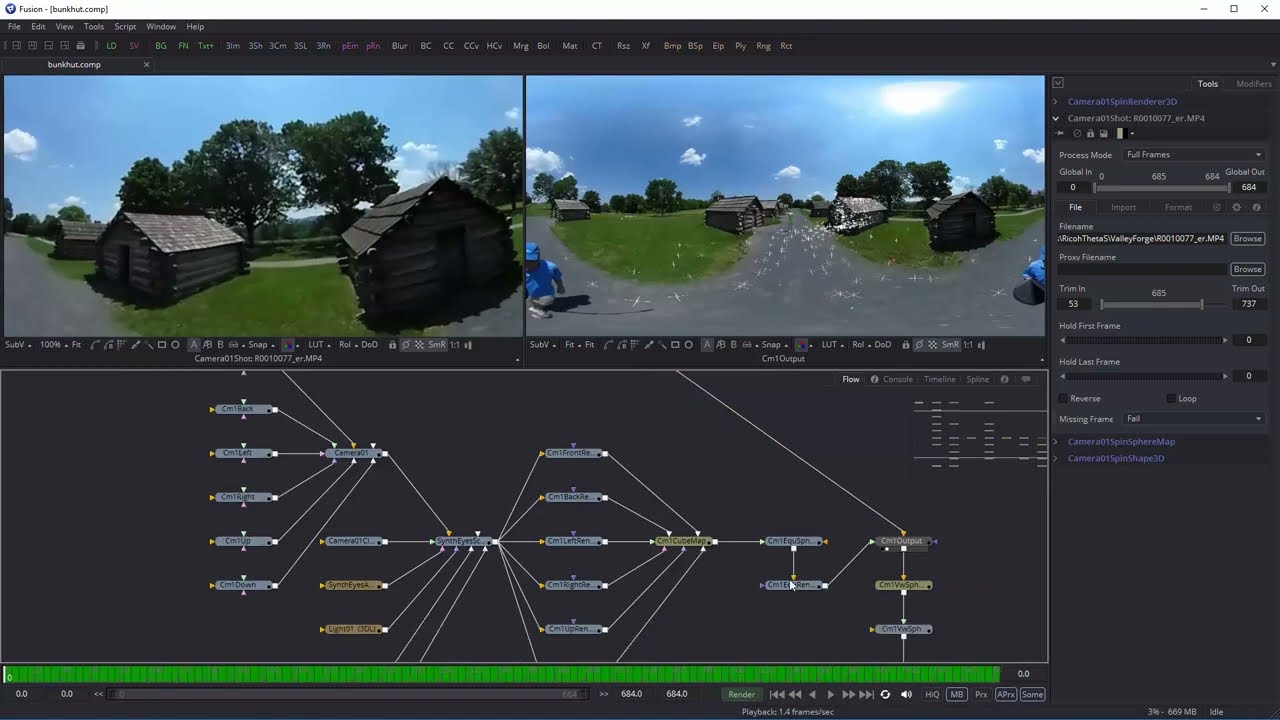This screenshot has height=720, width=1280.
Task: Click the play forward button
Action: pos(830,694)
